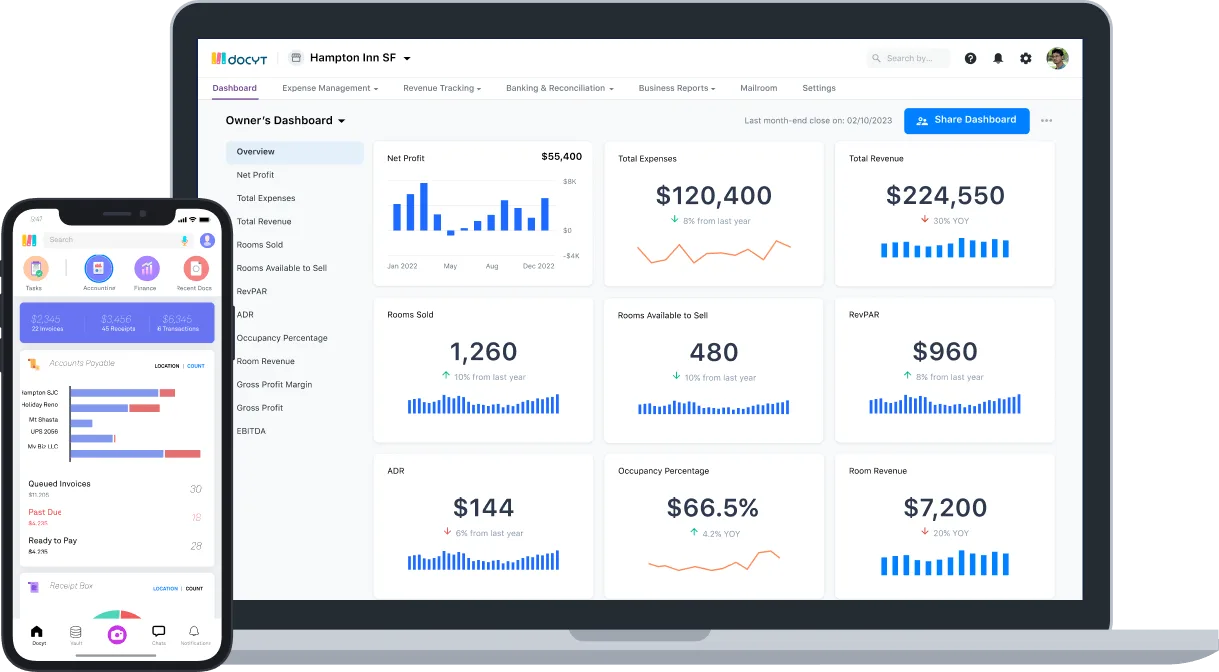This screenshot has height=672, width=1219.
Task: Open the help question mark icon
Action: point(970,58)
